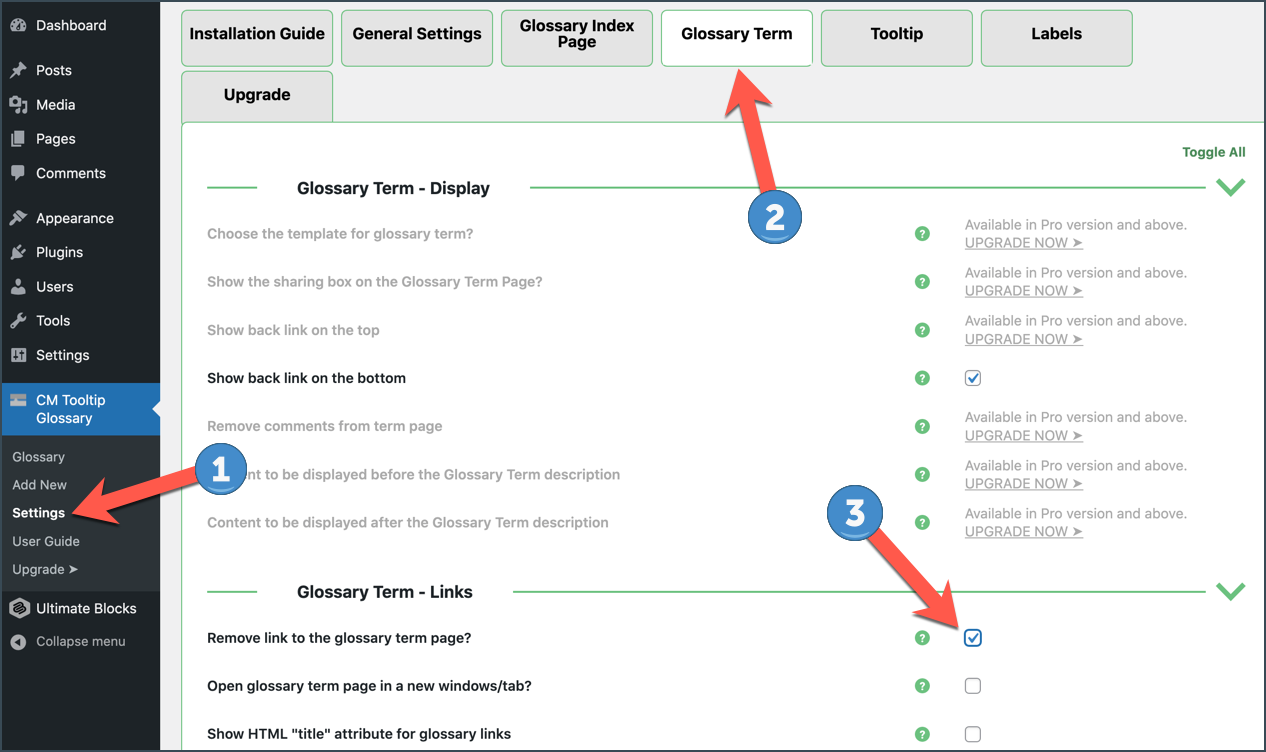Viewport: 1266px width, 752px height.
Task: Click Collapse menu at sidebar bottom
Action: (x=81, y=641)
